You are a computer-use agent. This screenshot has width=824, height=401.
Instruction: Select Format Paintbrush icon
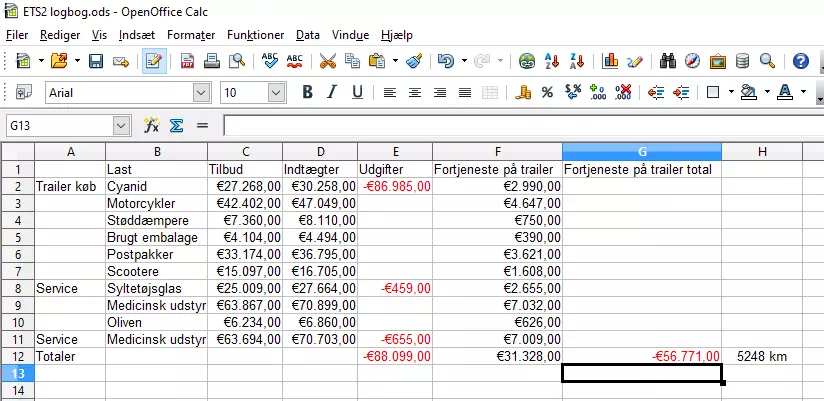pyautogui.click(x=415, y=61)
